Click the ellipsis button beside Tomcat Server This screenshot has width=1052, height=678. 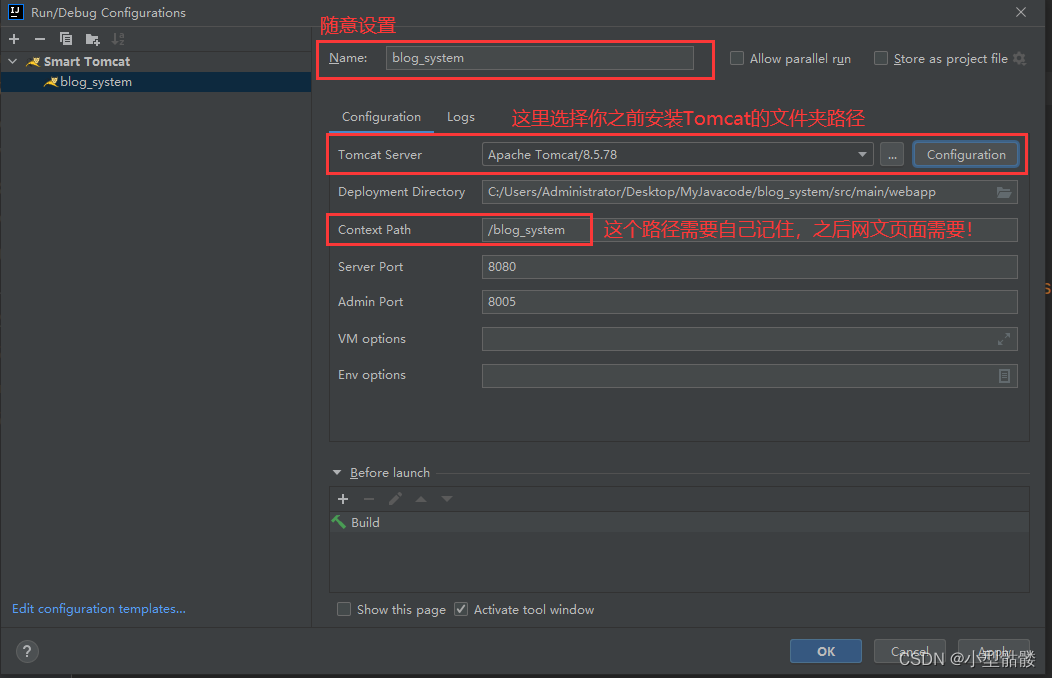(892, 154)
